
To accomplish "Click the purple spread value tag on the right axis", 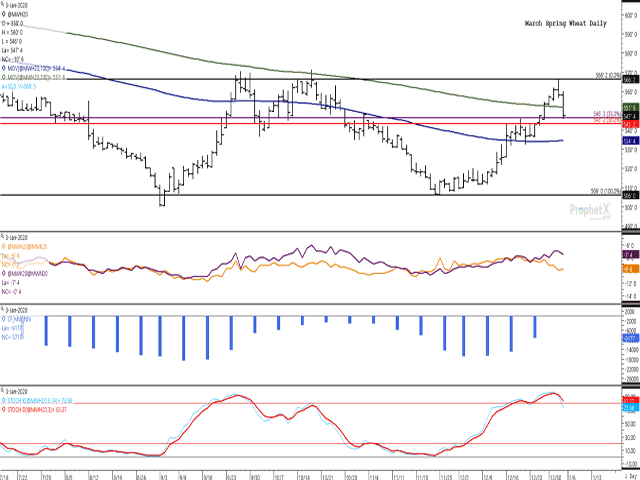I will coord(630,255).
